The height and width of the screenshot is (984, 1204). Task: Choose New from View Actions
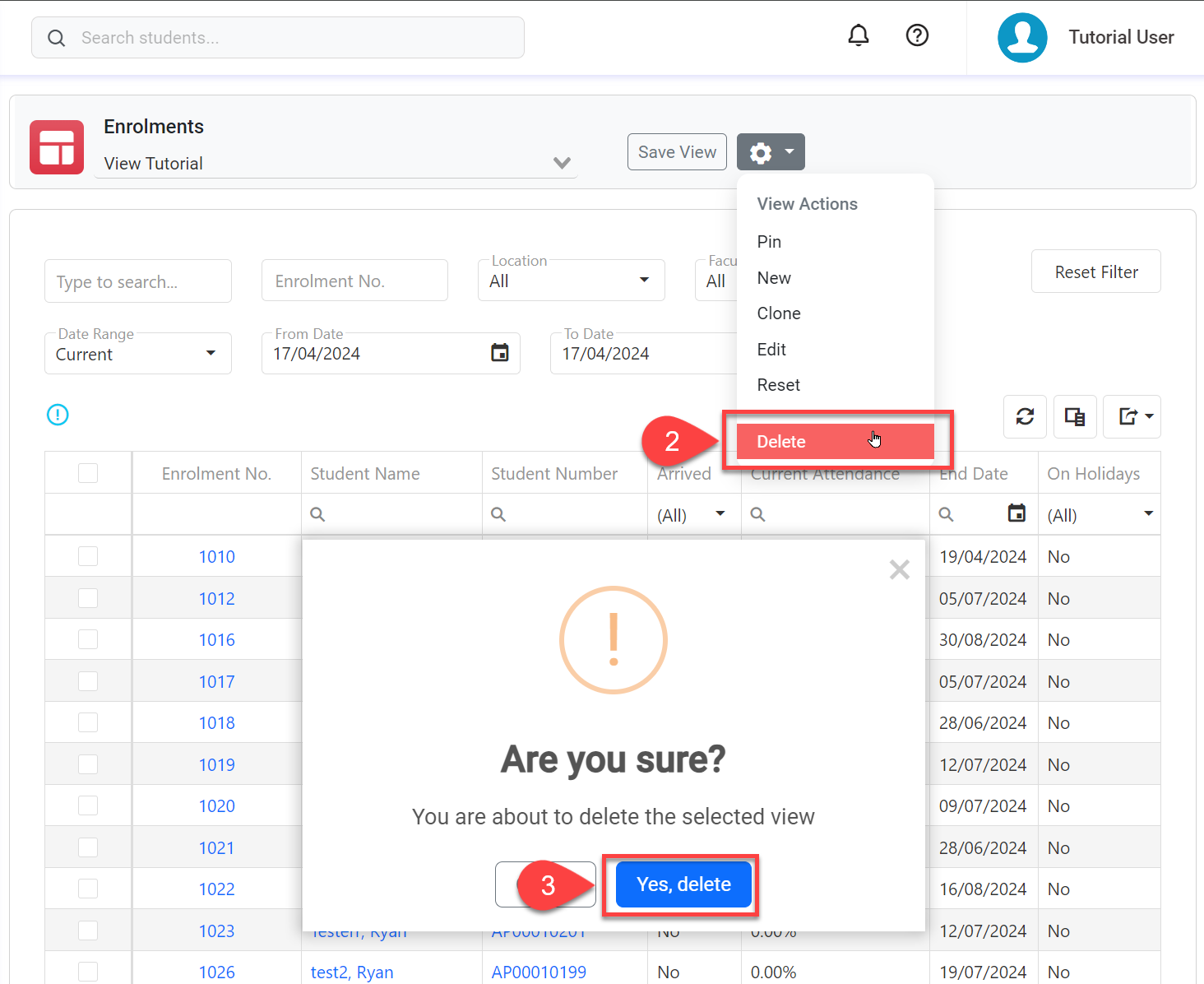click(x=836, y=278)
